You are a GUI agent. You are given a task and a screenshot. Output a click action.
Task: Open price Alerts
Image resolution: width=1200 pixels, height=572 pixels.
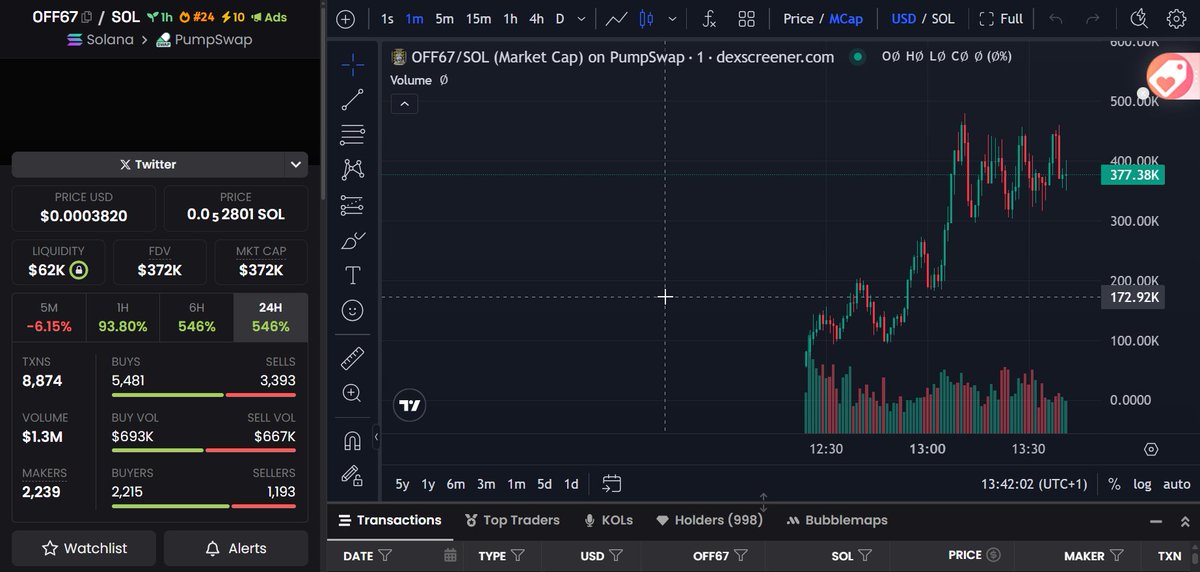236,548
